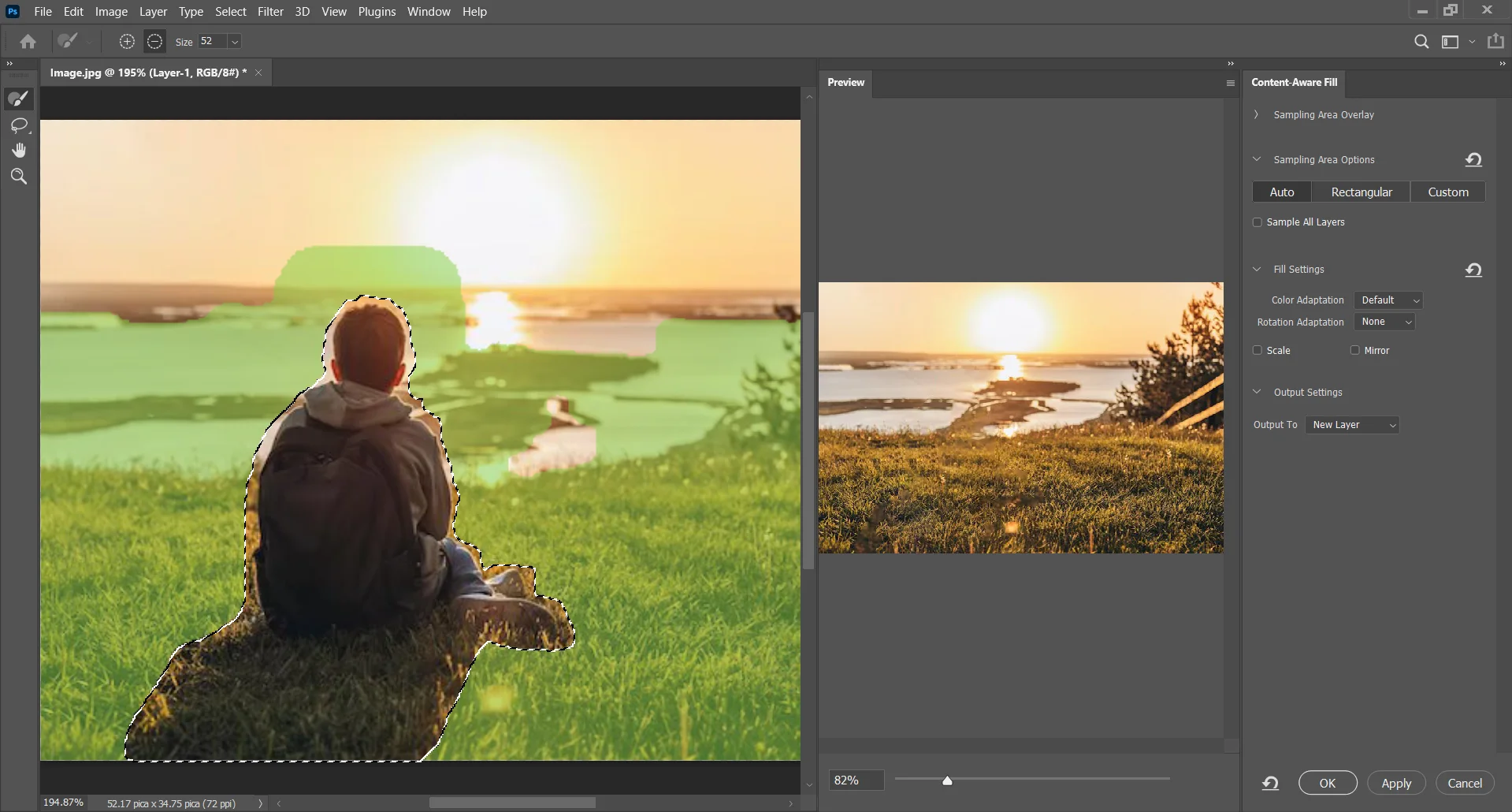Open Rotation Adaptation dropdown

[x=1384, y=322]
